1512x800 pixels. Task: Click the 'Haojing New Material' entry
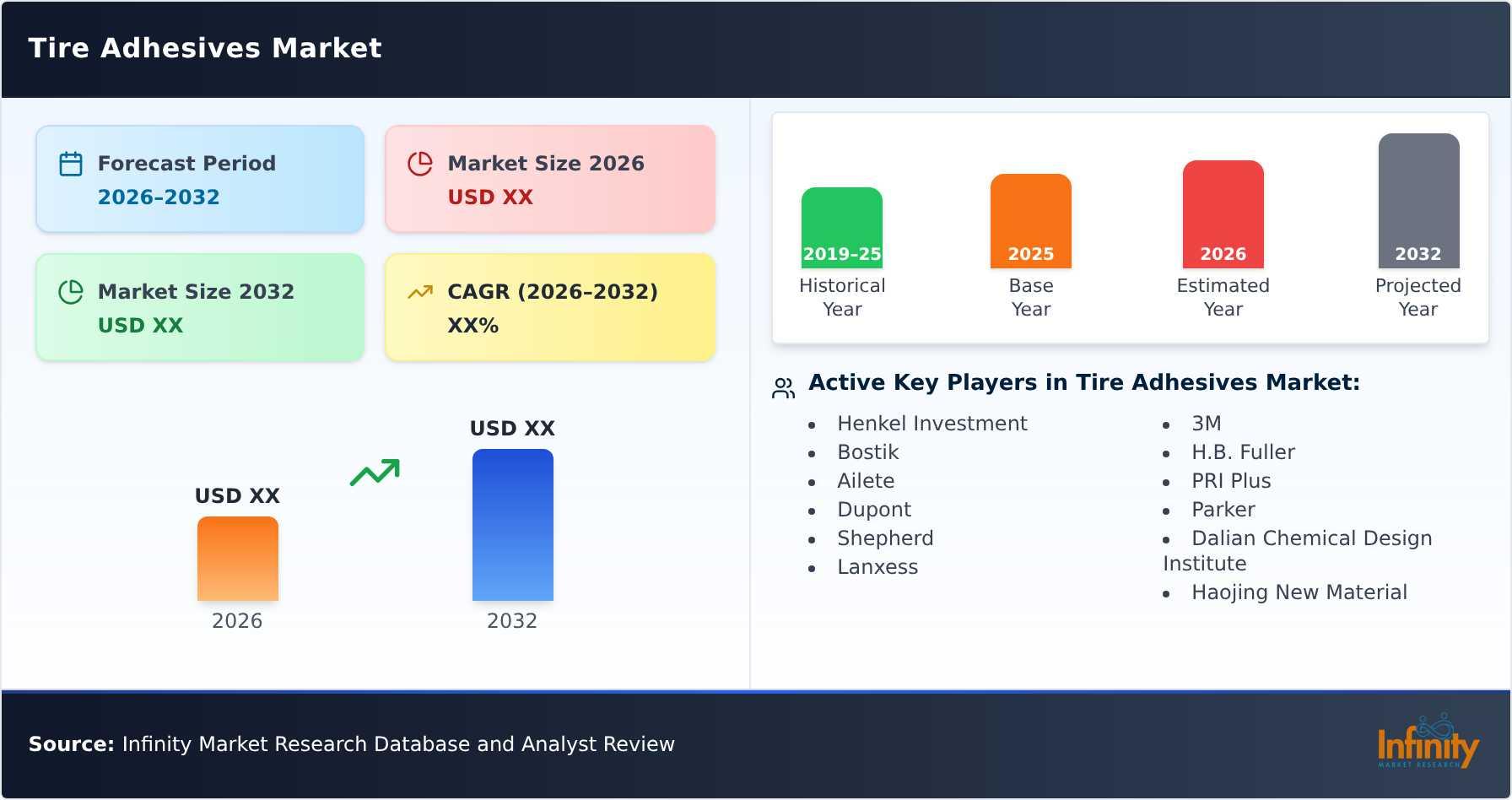(1299, 592)
